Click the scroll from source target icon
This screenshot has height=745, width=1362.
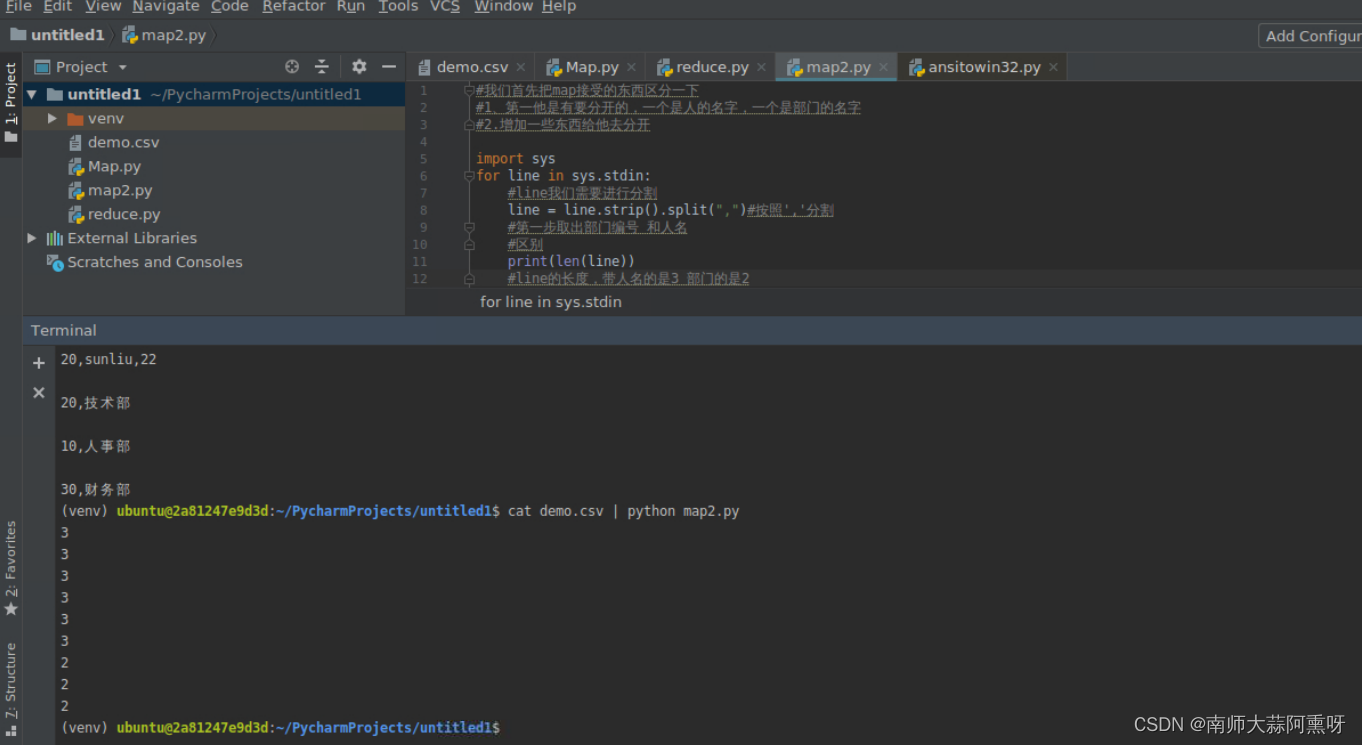(292, 67)
